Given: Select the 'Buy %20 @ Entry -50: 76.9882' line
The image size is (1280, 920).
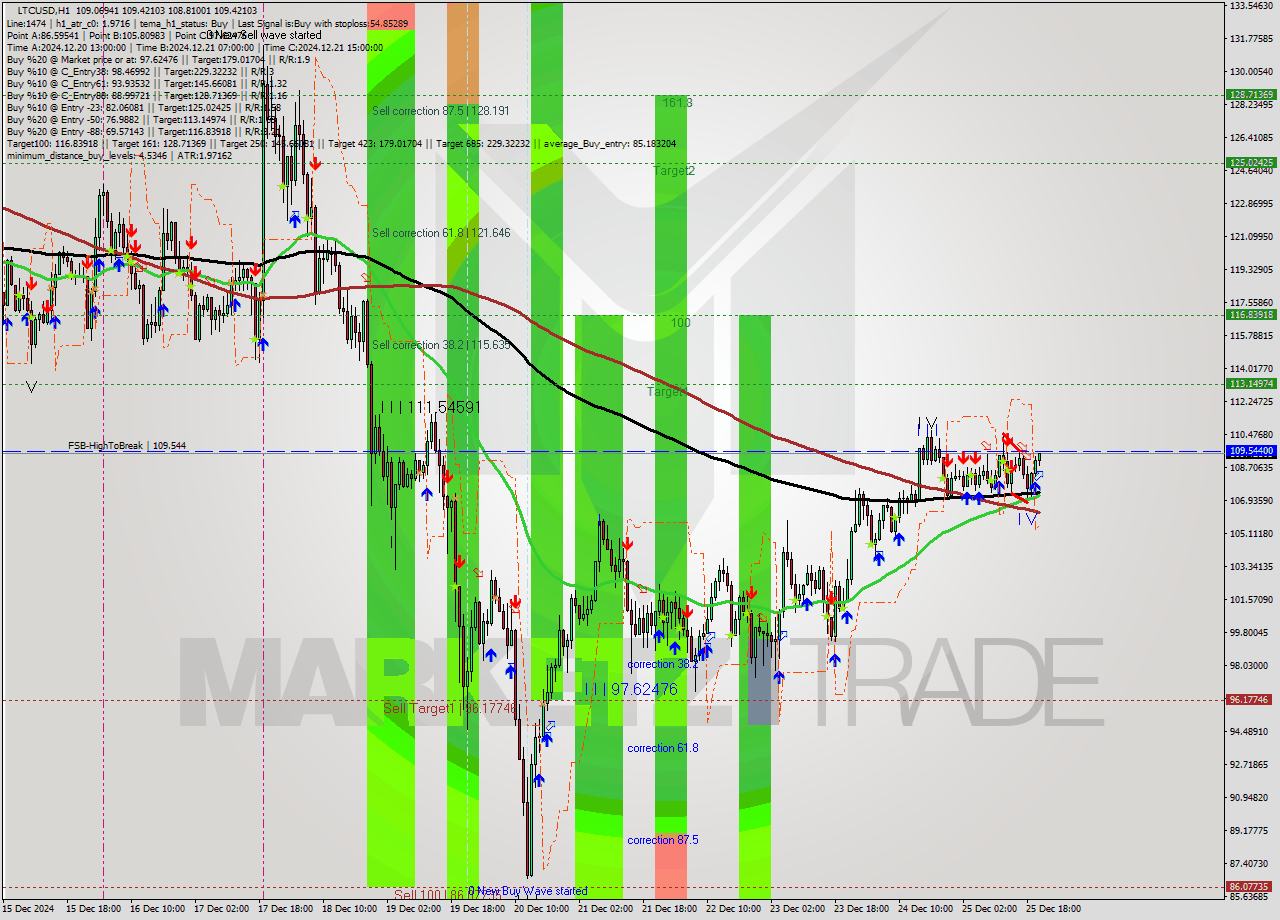Looking at the screenshot, I should (x=142, y=120).
